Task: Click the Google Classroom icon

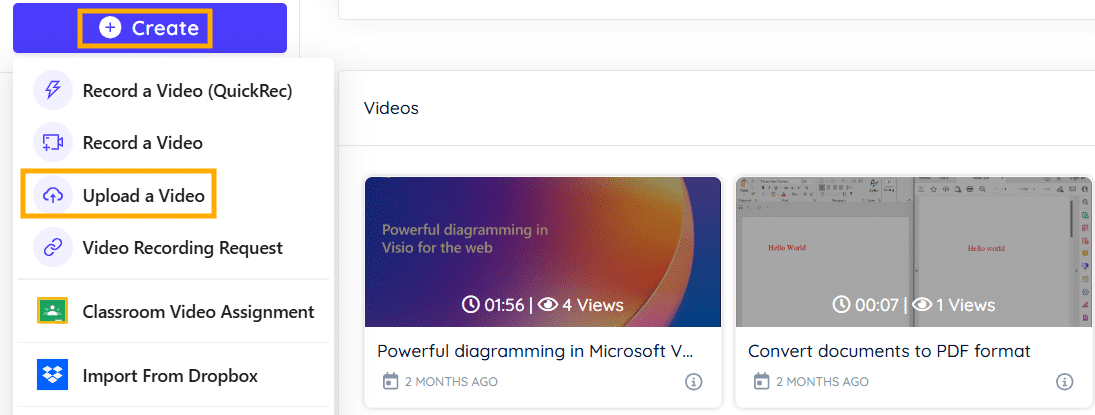Action: point(52,311)
